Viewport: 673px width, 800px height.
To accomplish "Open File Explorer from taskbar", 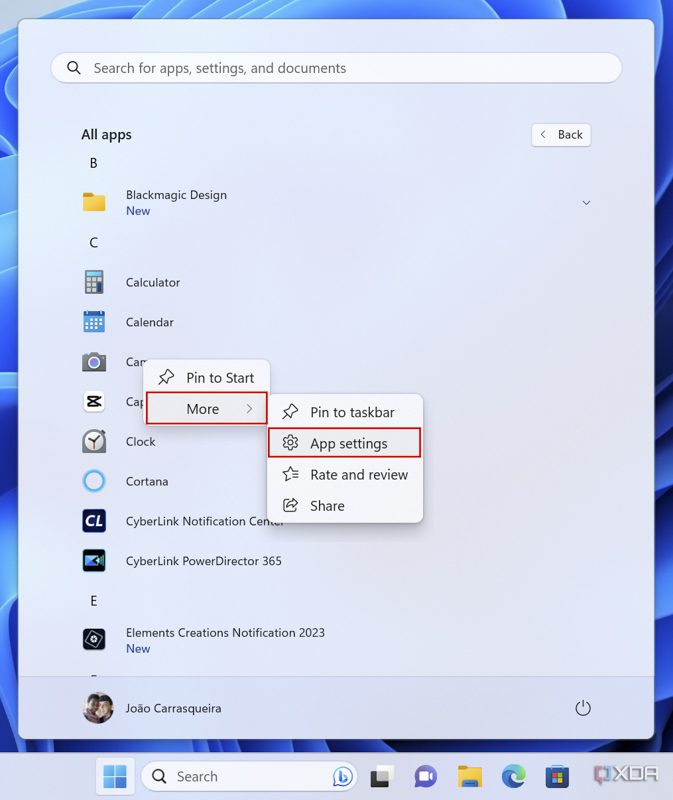I will click(469, 777).
